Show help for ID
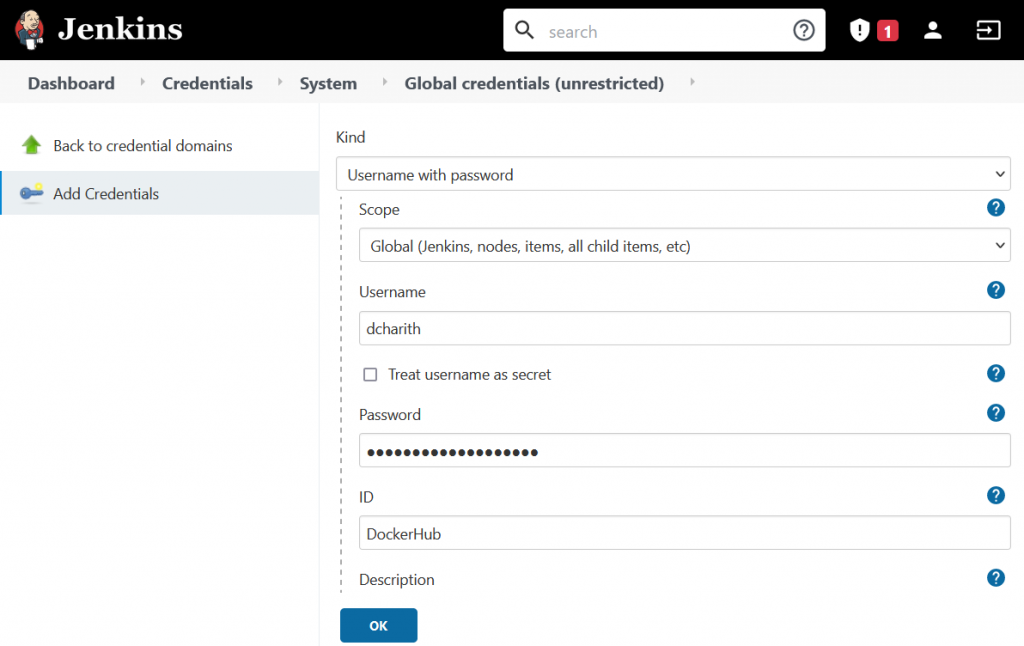Viewport: 1024px width, 646px height. click(x=995, y=495)
